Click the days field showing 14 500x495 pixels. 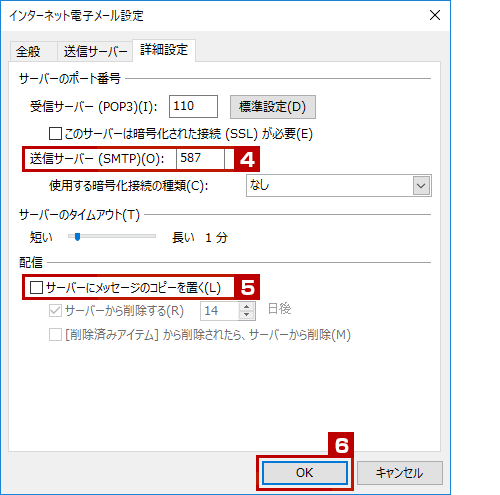pyautogui.click(x=219, y=311)
